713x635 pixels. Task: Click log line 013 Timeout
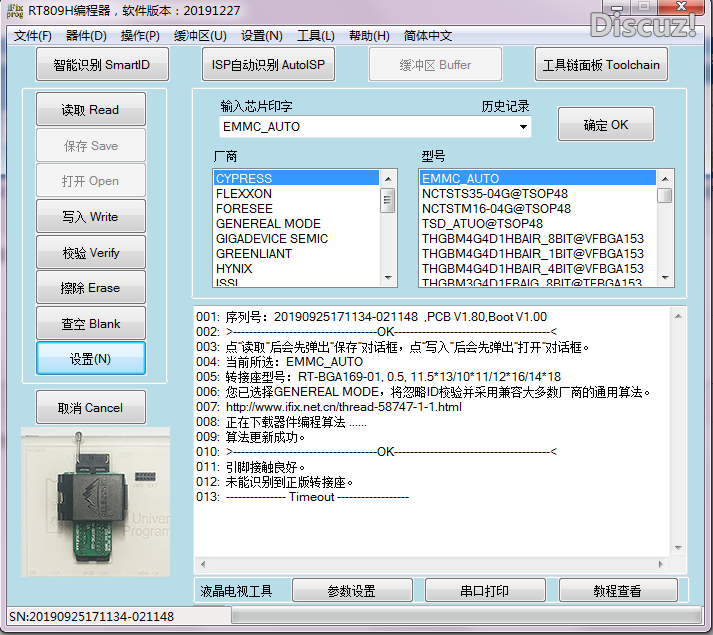302,497
